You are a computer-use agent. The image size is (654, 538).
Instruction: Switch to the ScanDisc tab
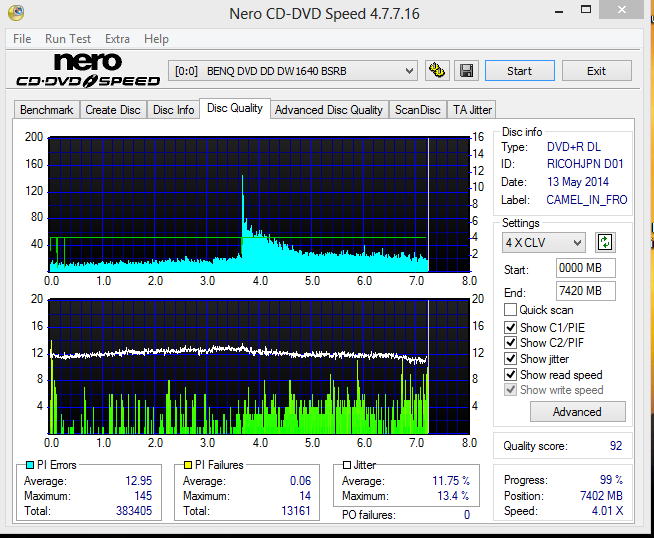[418, 110]
